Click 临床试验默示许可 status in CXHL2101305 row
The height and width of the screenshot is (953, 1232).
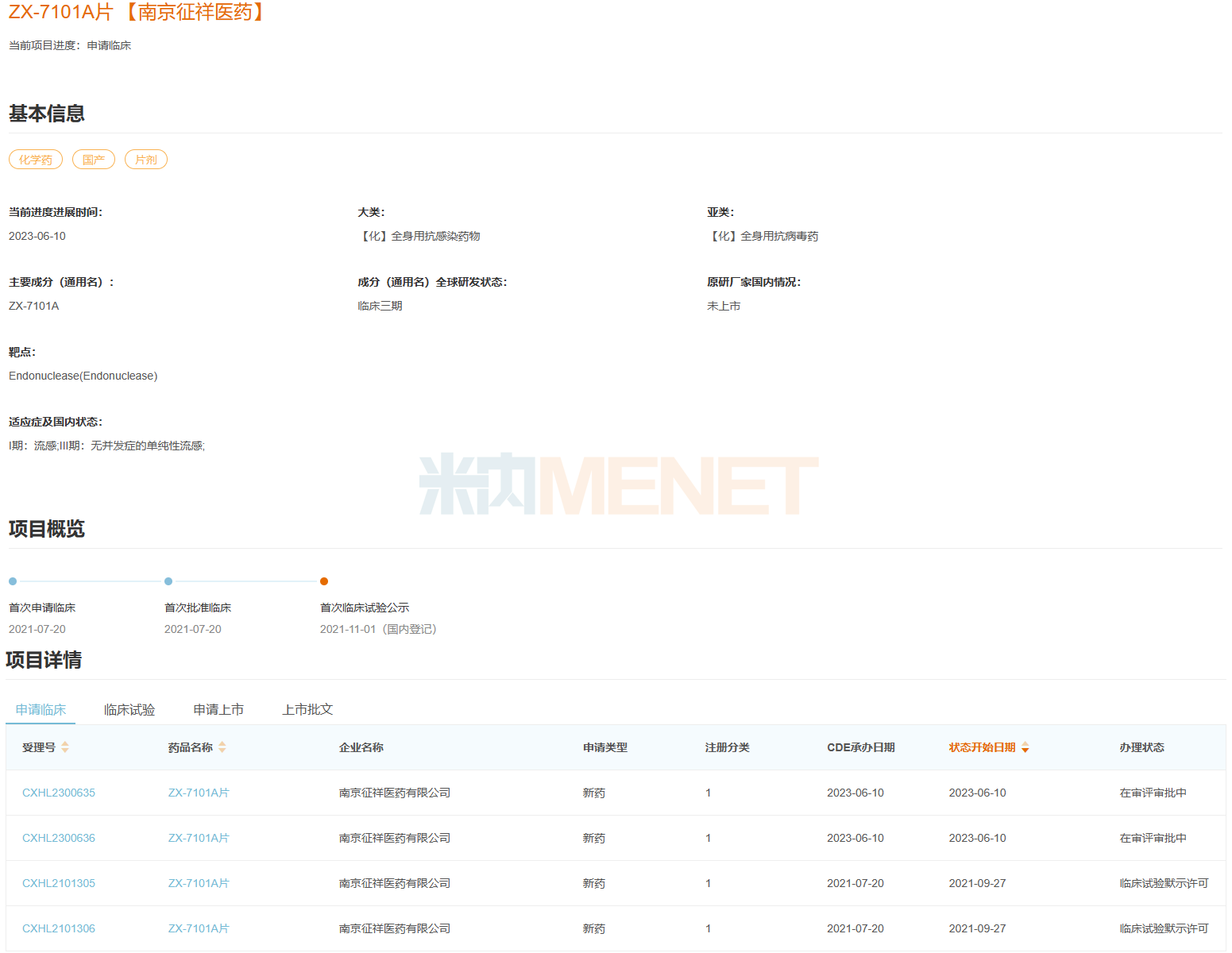tap(1164, 883)
